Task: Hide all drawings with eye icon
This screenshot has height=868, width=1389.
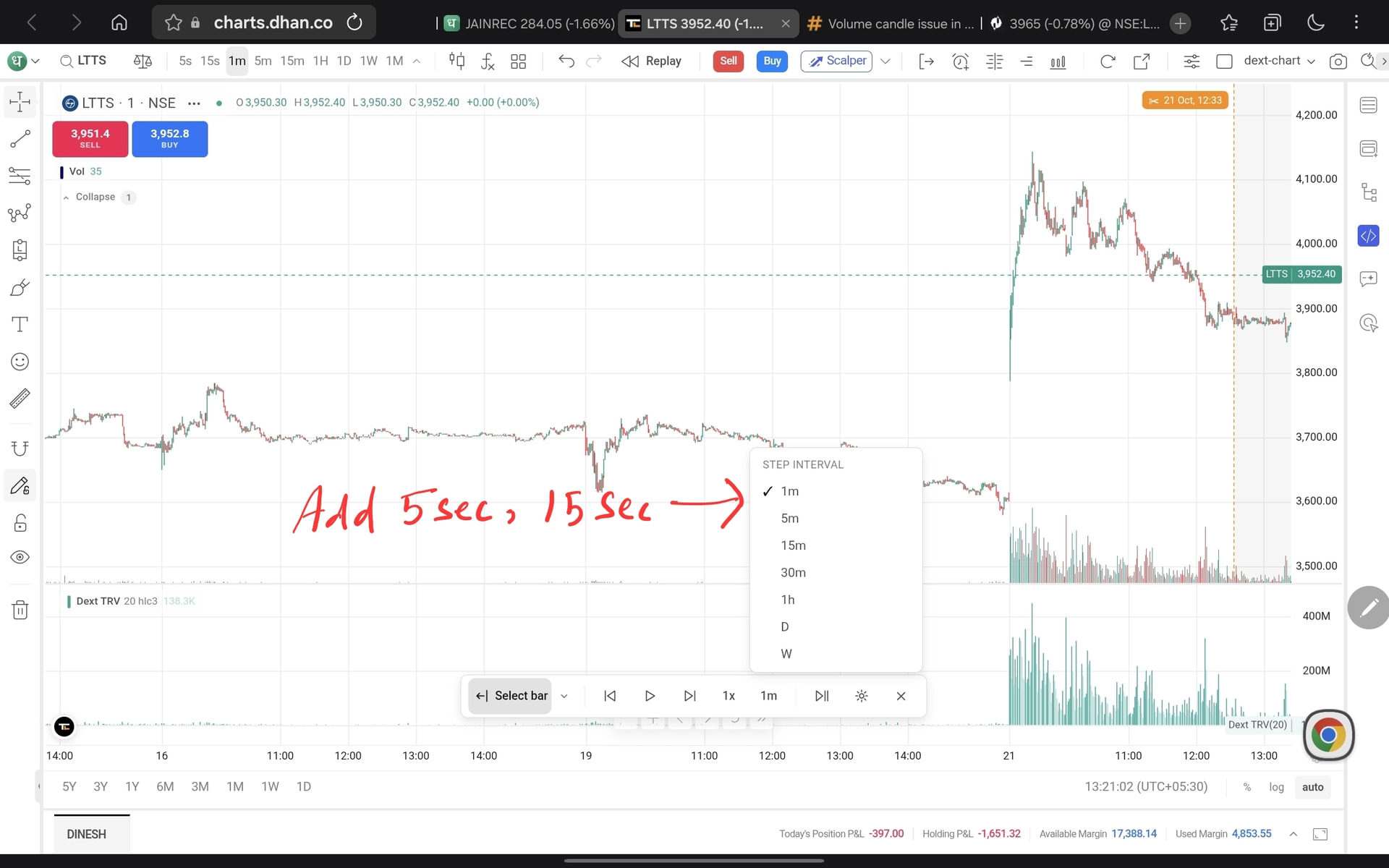Action: (x=20, y=557)
